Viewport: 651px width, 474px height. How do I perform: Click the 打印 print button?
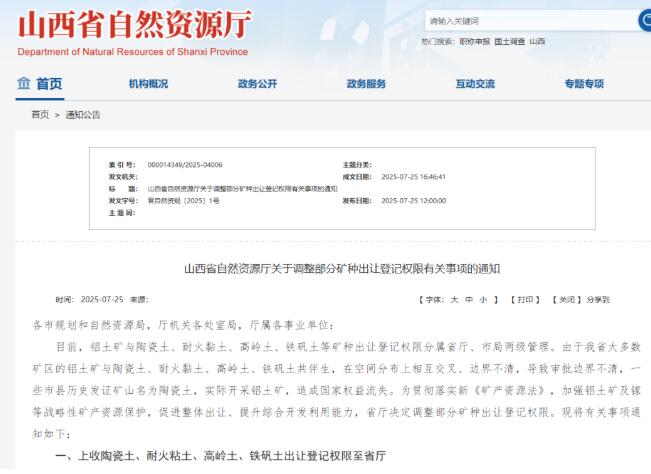click(x=525, y=300)
